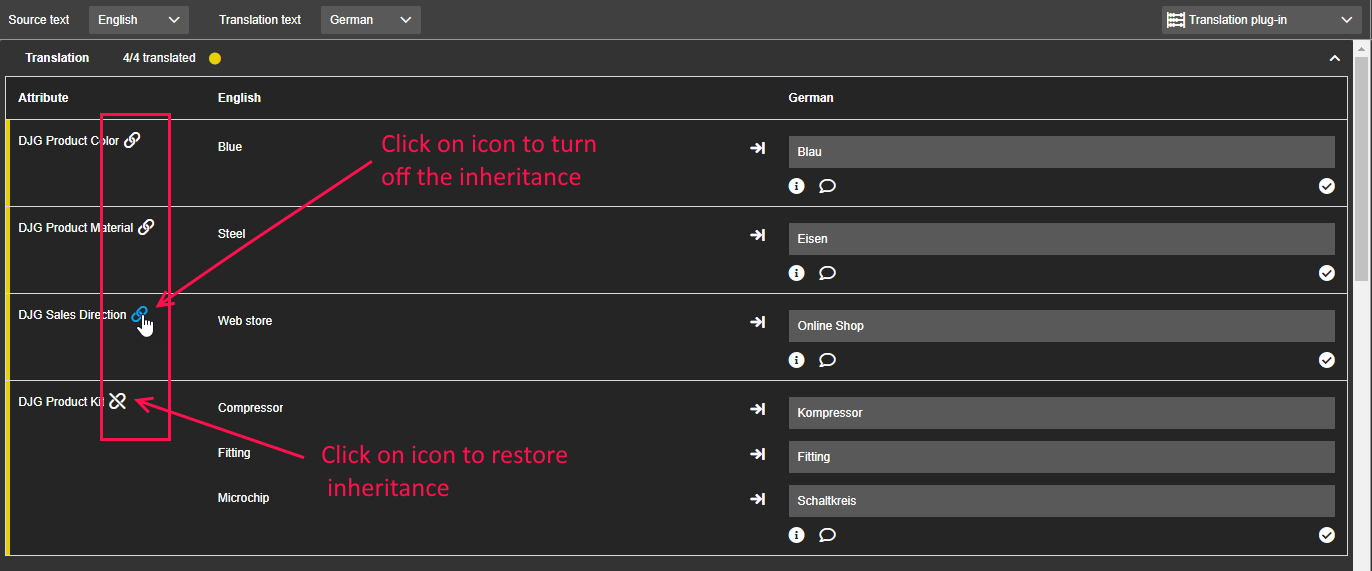
Task: Copy Compressor source text to German
Action: click(758, 409)
